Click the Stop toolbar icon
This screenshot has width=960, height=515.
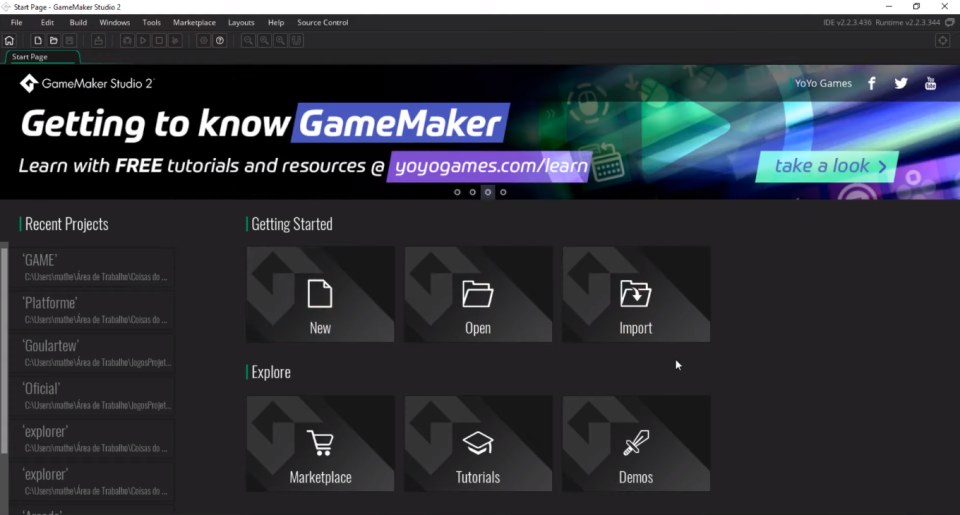[159, 40]
